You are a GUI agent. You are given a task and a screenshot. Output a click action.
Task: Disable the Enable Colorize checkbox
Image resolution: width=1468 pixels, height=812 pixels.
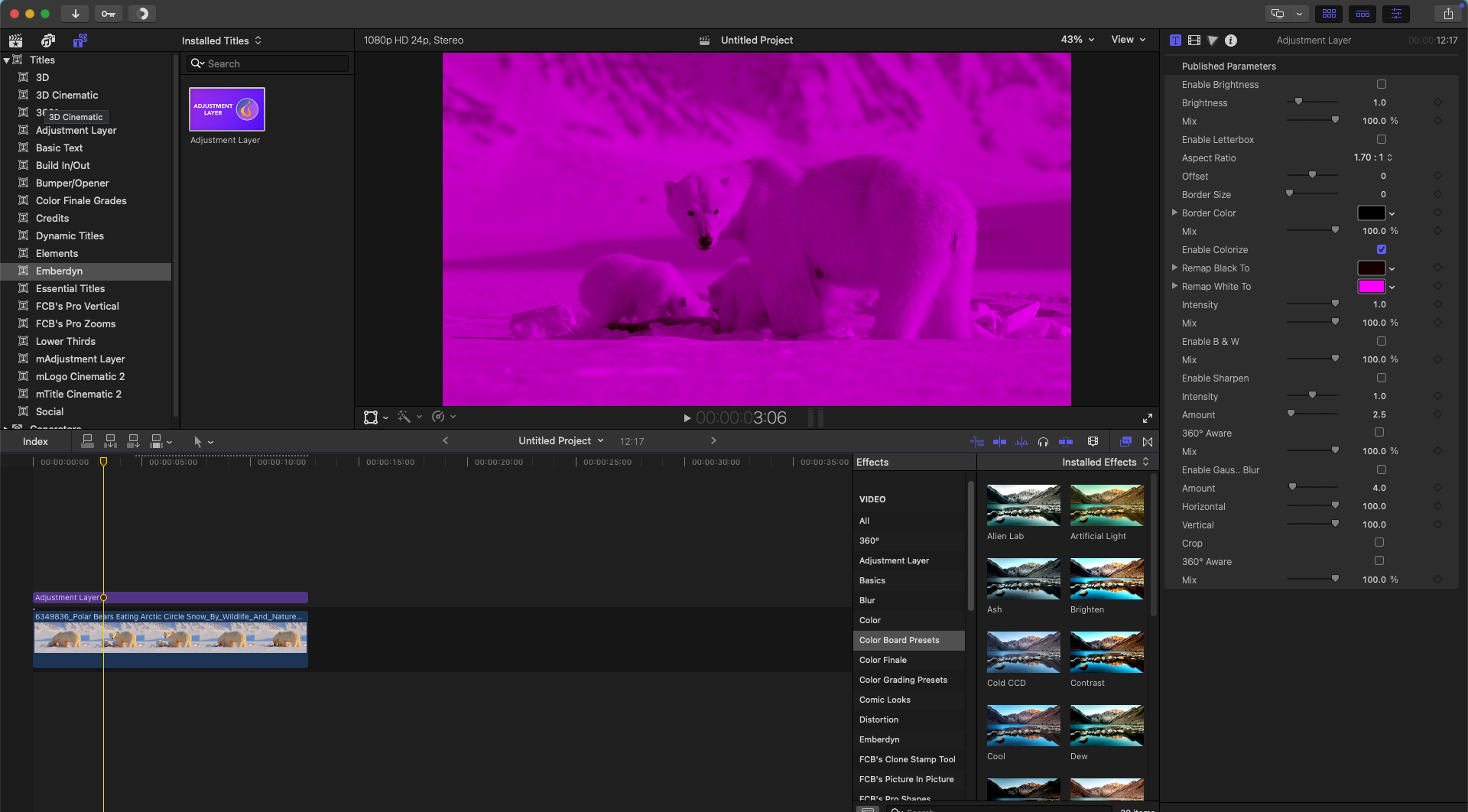click(x=1381, y=250)
